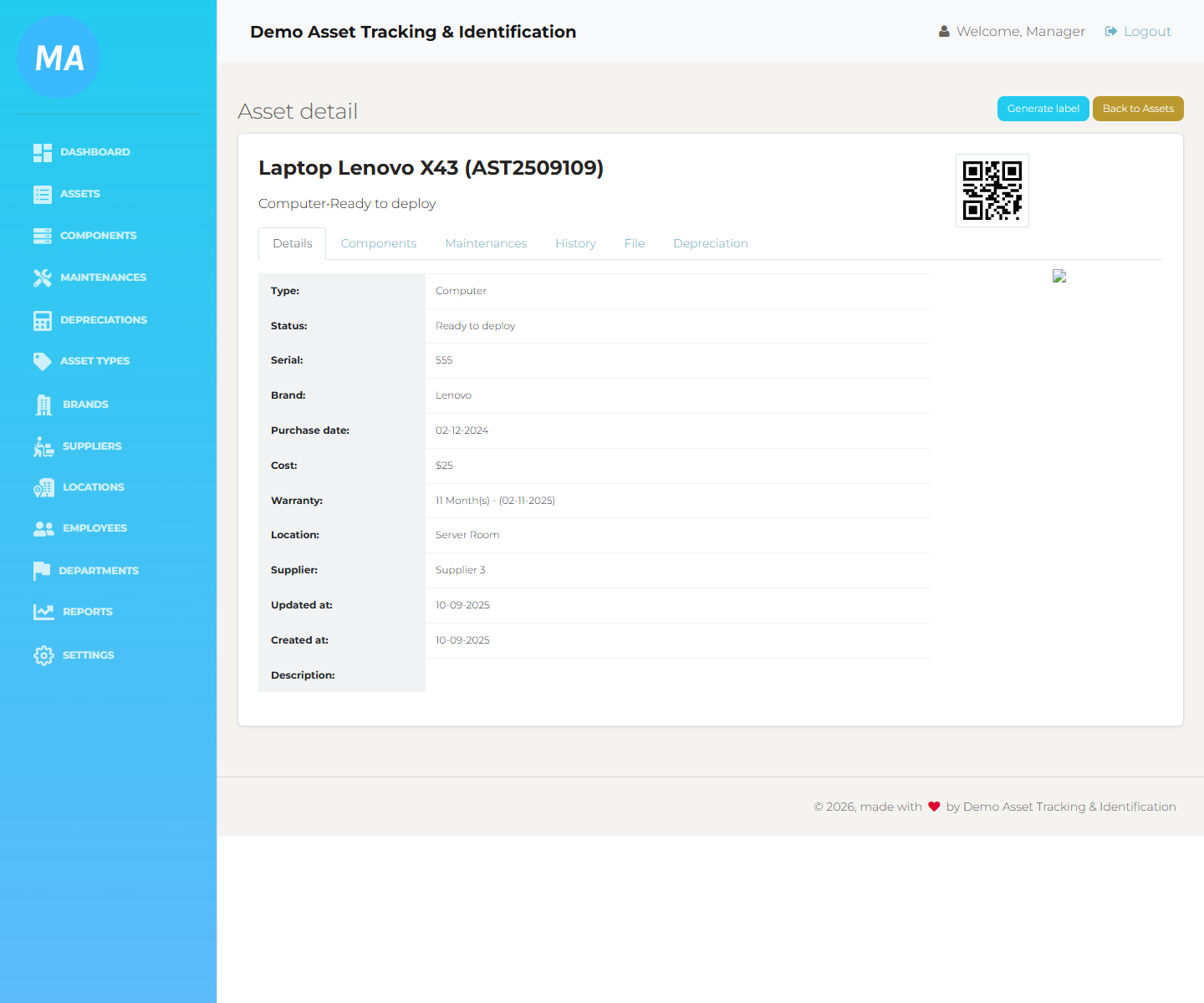Click the asset QR code image
This screenshot has width=1204, height=1003.
coord(992,191)
